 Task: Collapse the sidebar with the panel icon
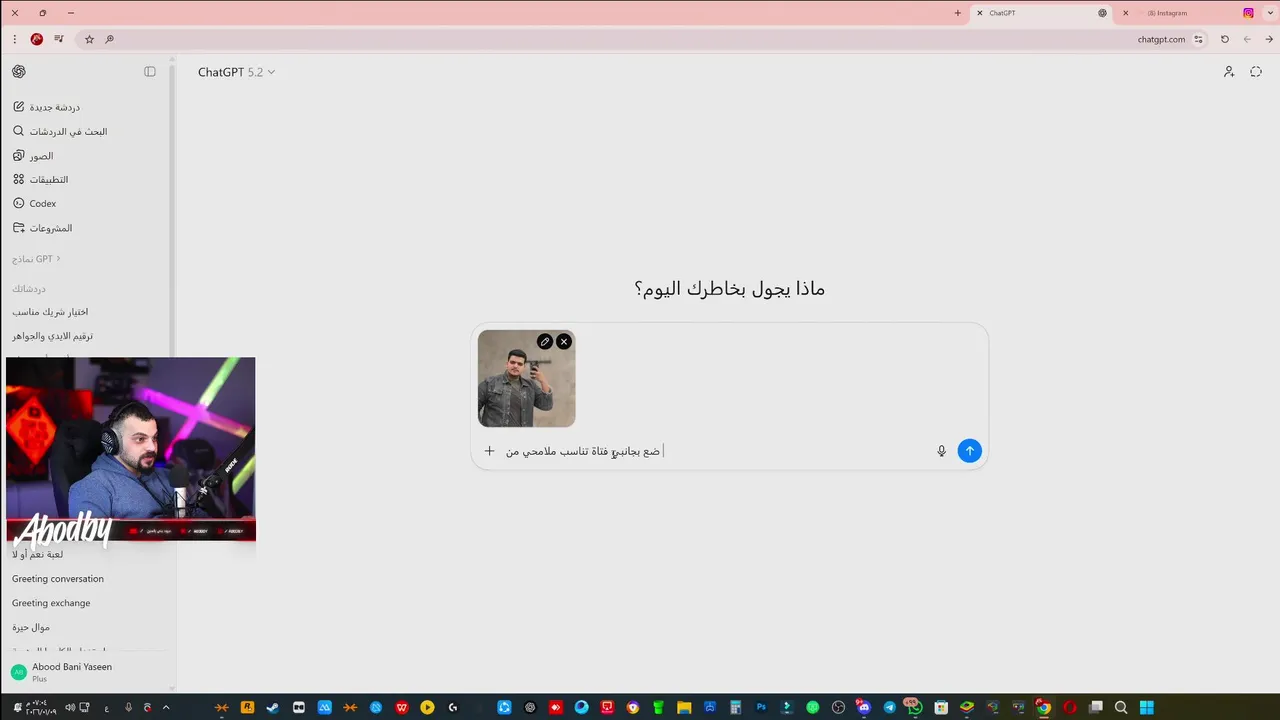tap(150, 72)
